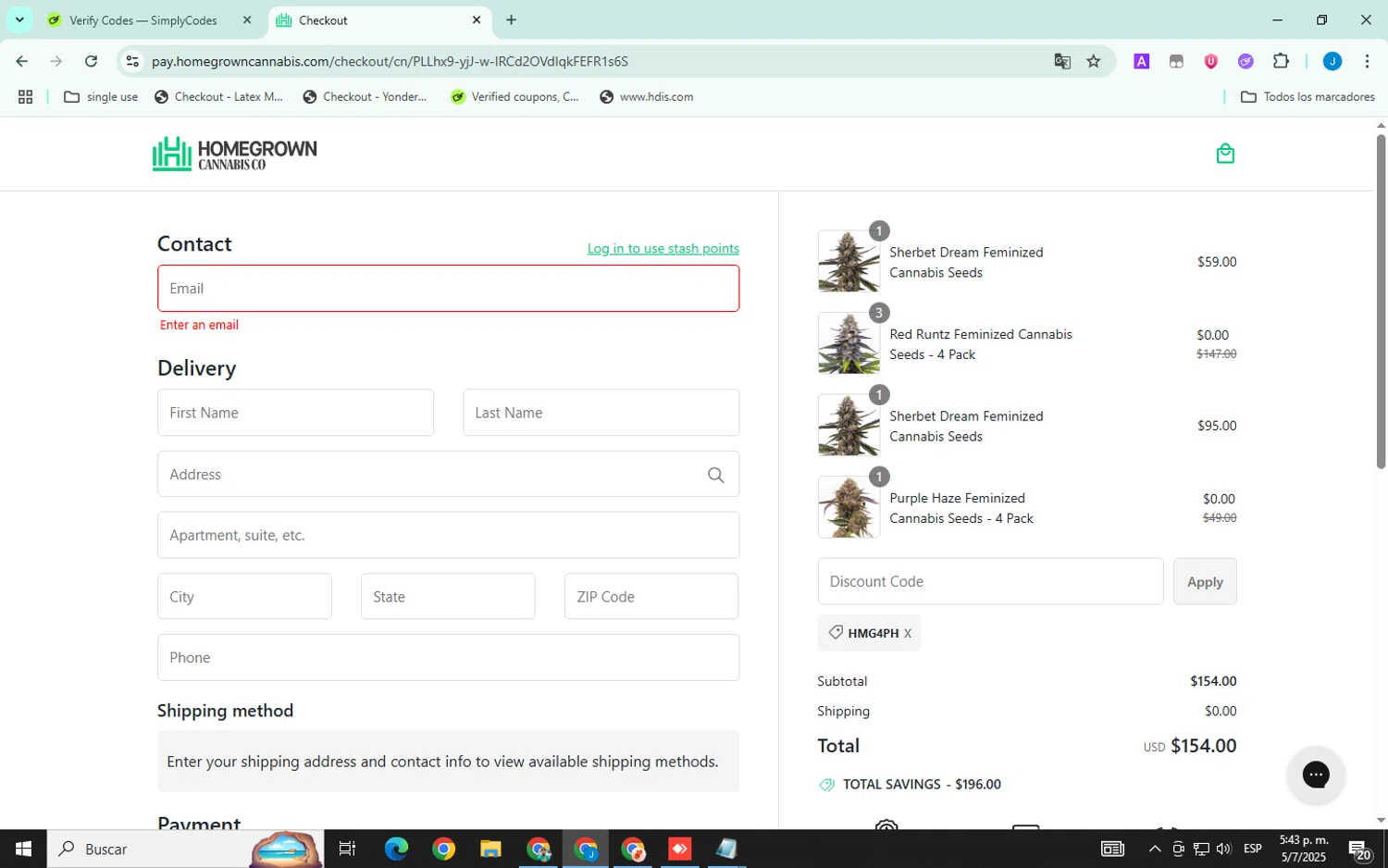Focus the First Name field
Viewport: 1388px width, 868px height.
click(x=295, y=413)
